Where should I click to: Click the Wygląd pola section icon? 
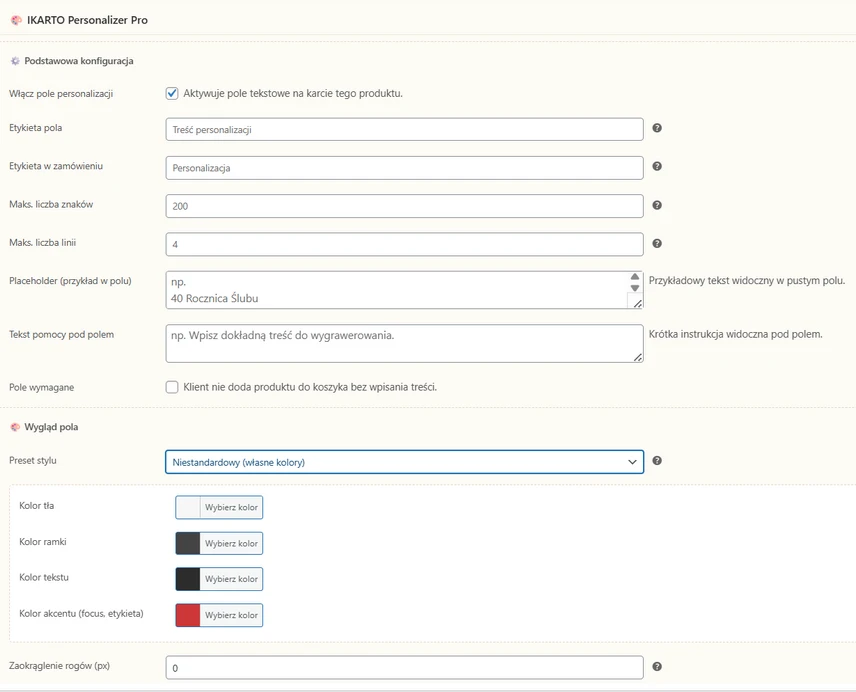coord(15,427)
